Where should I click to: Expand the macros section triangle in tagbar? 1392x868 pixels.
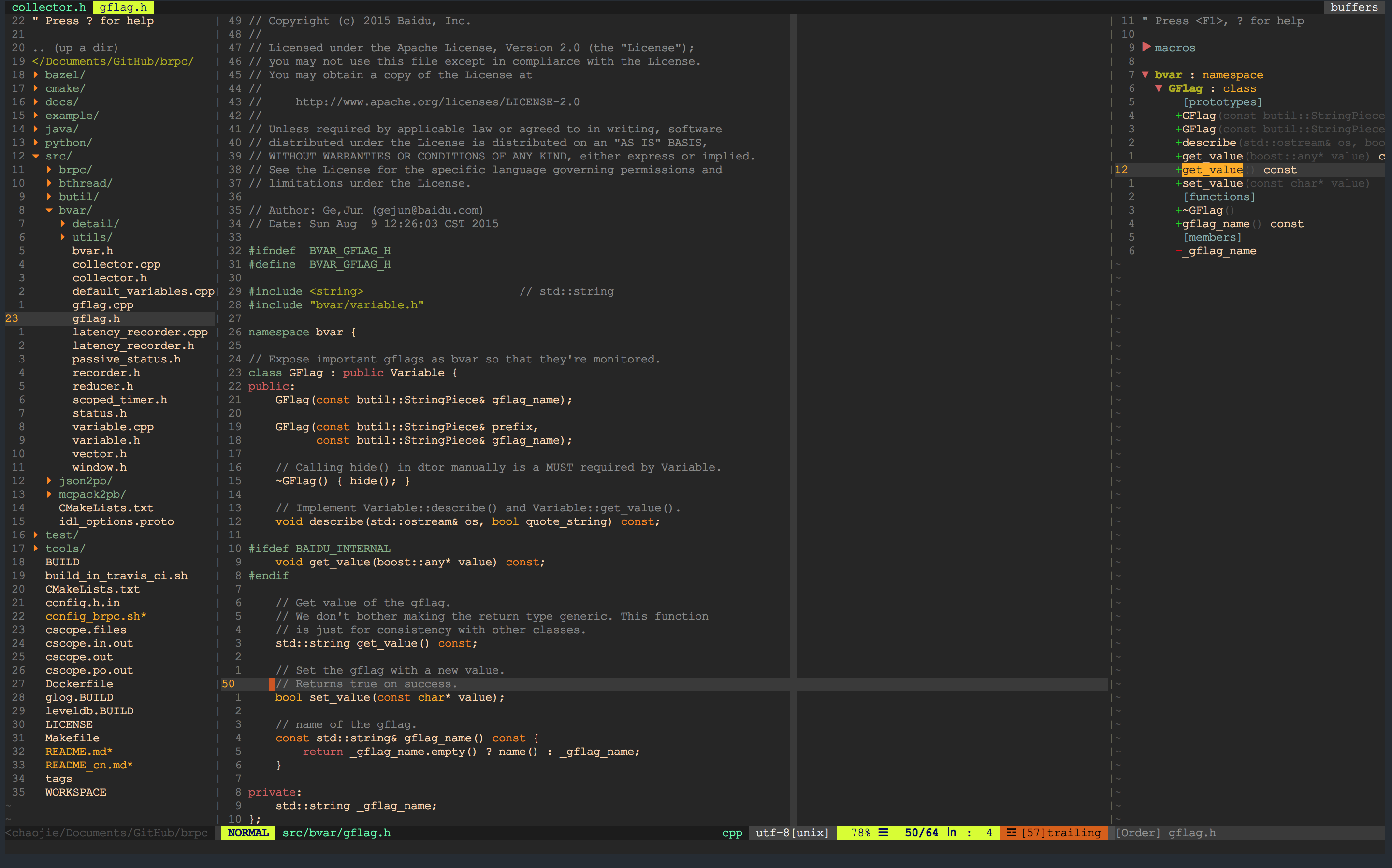click(1146, 47)
